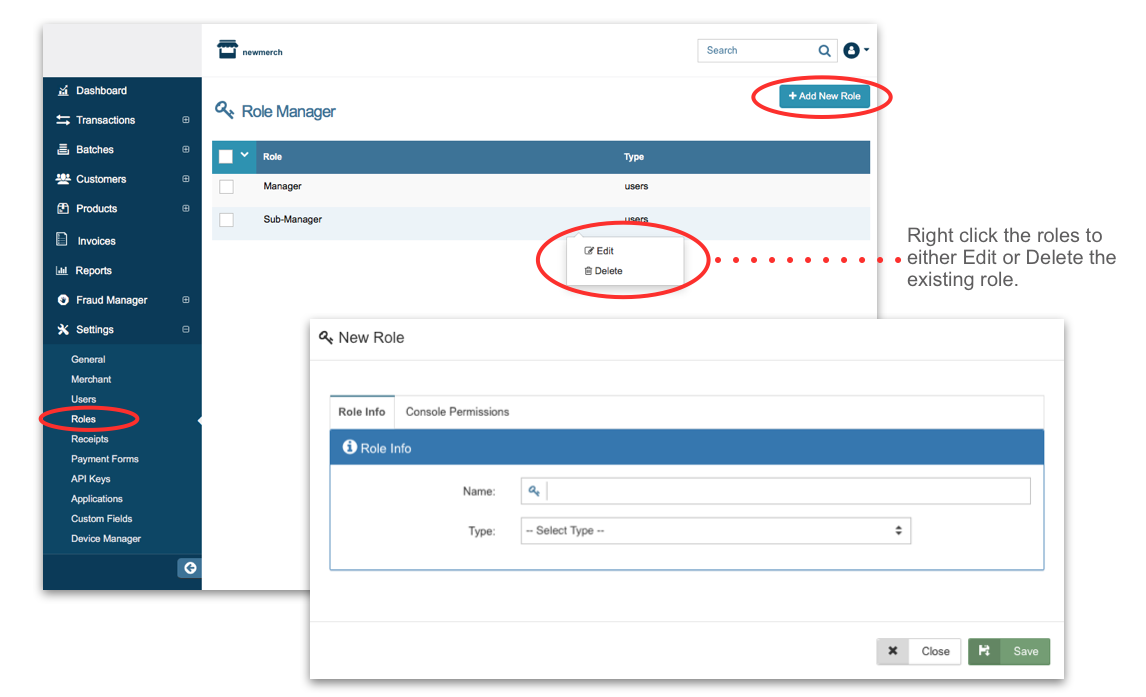The width and height of the screenshot is (1146, 697).
Task: Click the Invoices document icon
Action: 62,241
